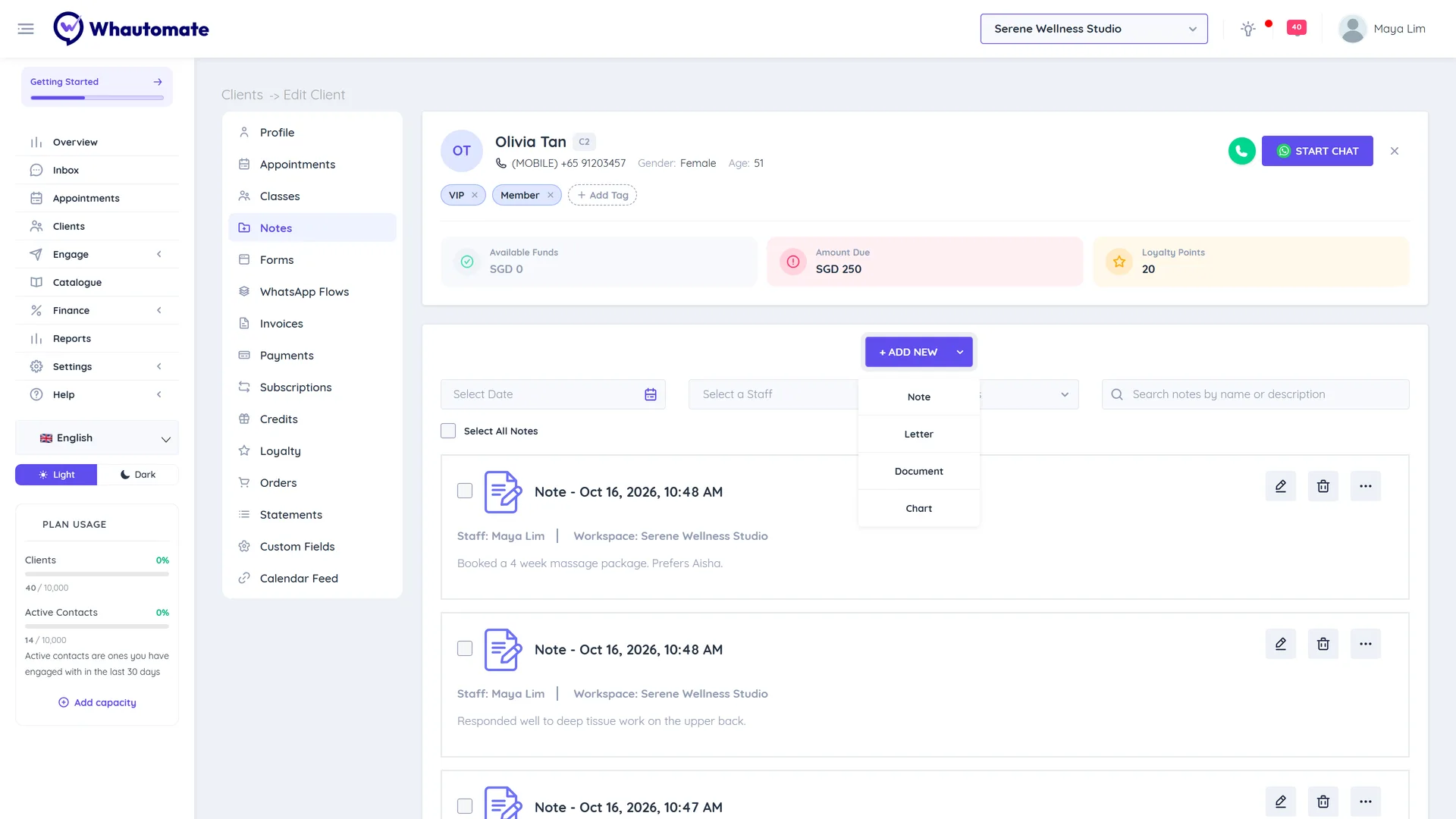Click the green phone call icon
The height and width of the screenshot is (819, 1456).
[1241, 151]
